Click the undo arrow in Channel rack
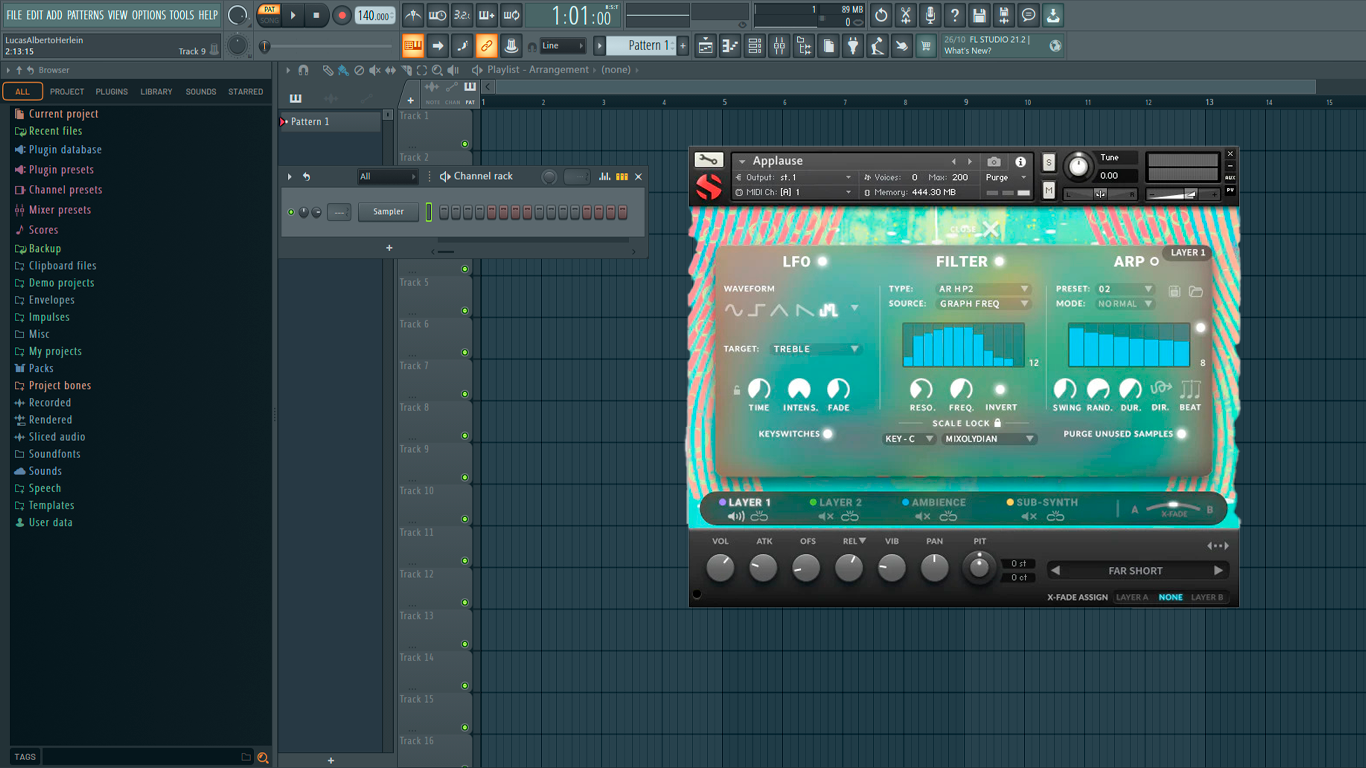 pyautogui.click(x=307, y=177)
